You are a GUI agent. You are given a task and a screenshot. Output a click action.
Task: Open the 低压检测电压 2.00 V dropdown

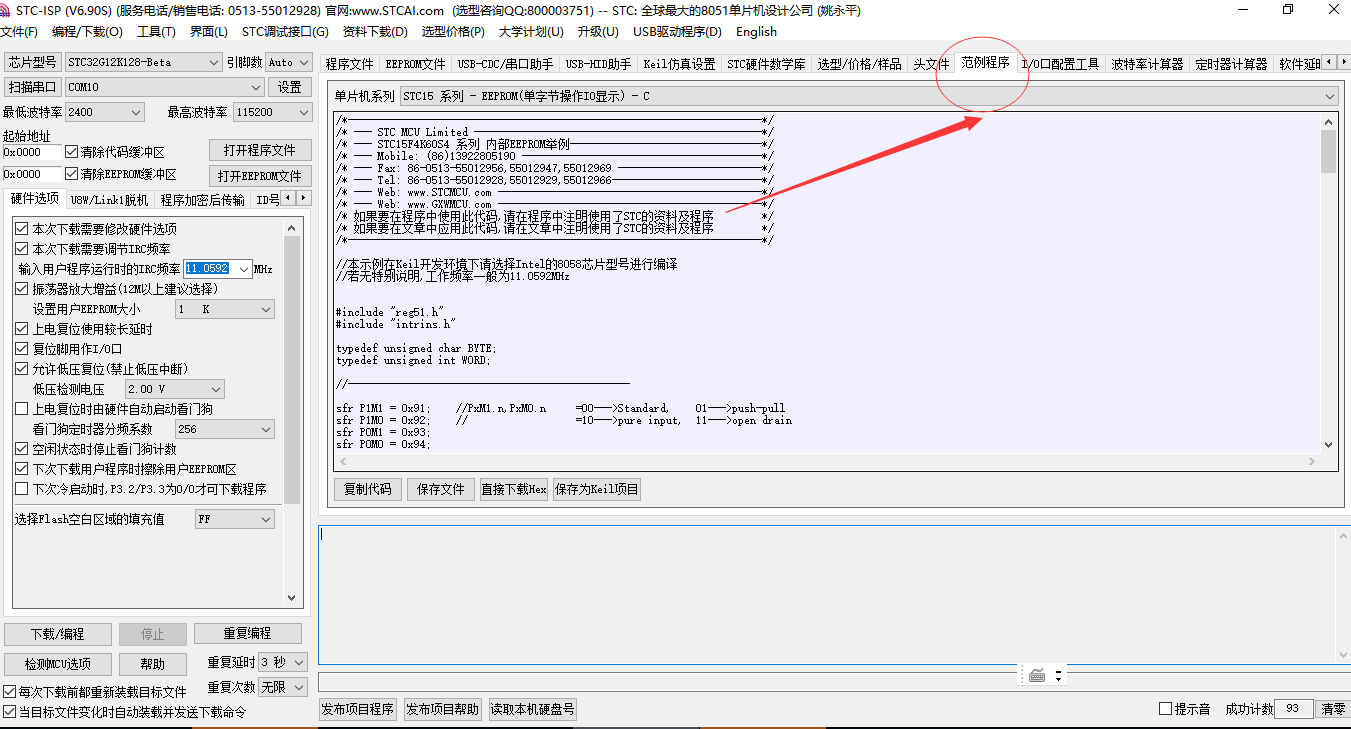pyautogui.click(x=174, y=389)
